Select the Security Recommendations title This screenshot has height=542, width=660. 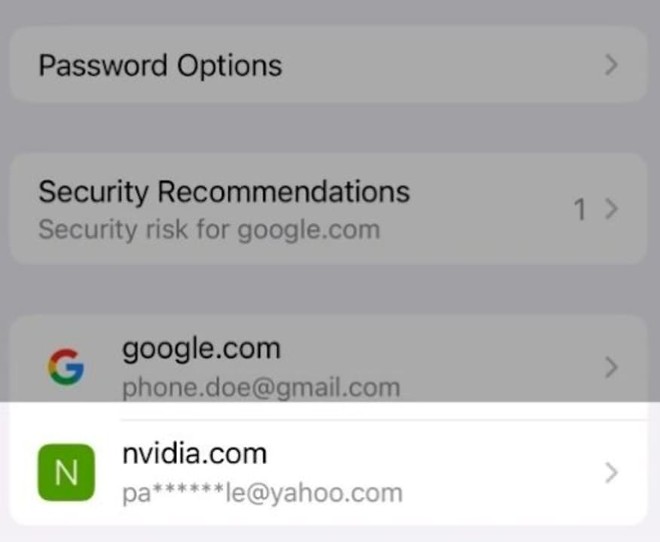pos(224,191)
